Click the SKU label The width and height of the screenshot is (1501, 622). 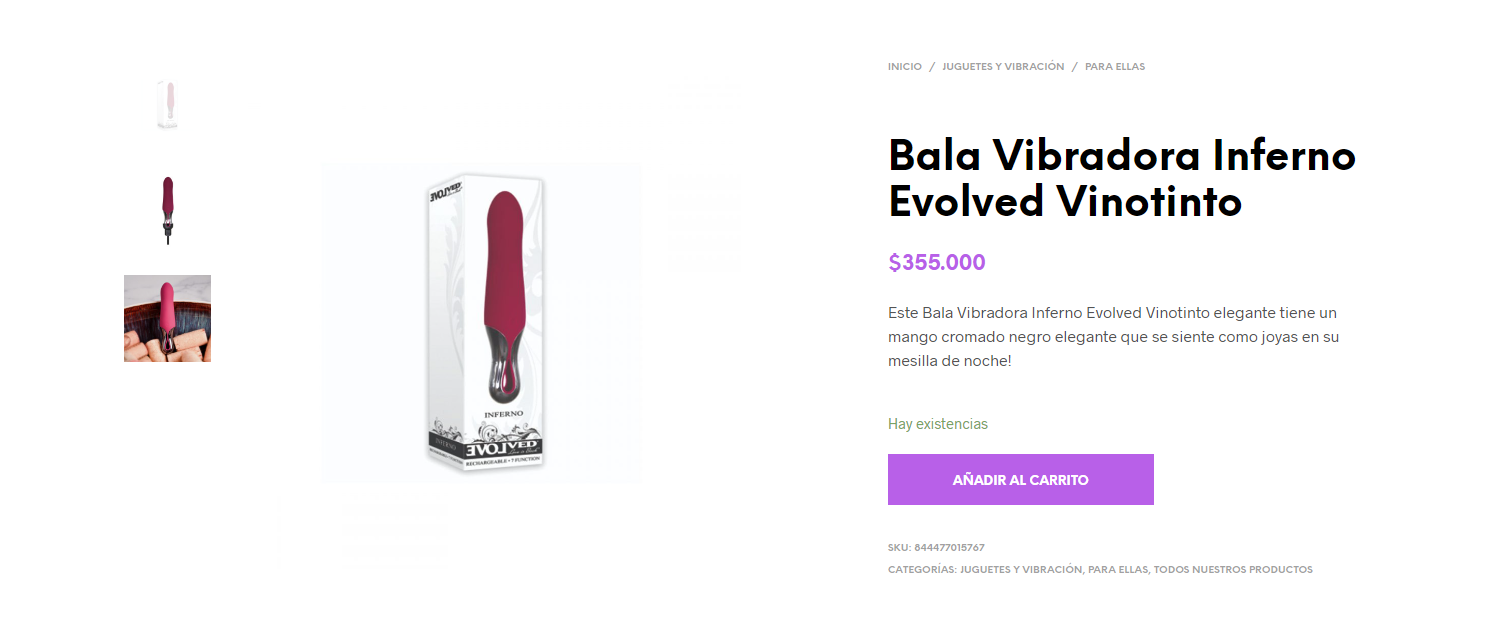point(899,548)
